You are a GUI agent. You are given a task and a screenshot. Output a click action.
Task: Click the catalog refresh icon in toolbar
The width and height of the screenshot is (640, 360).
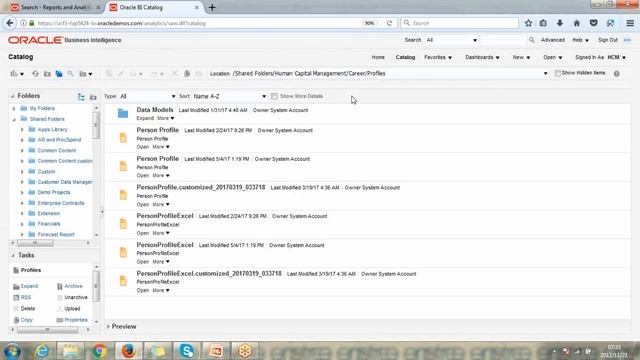(x=36, y=74)
